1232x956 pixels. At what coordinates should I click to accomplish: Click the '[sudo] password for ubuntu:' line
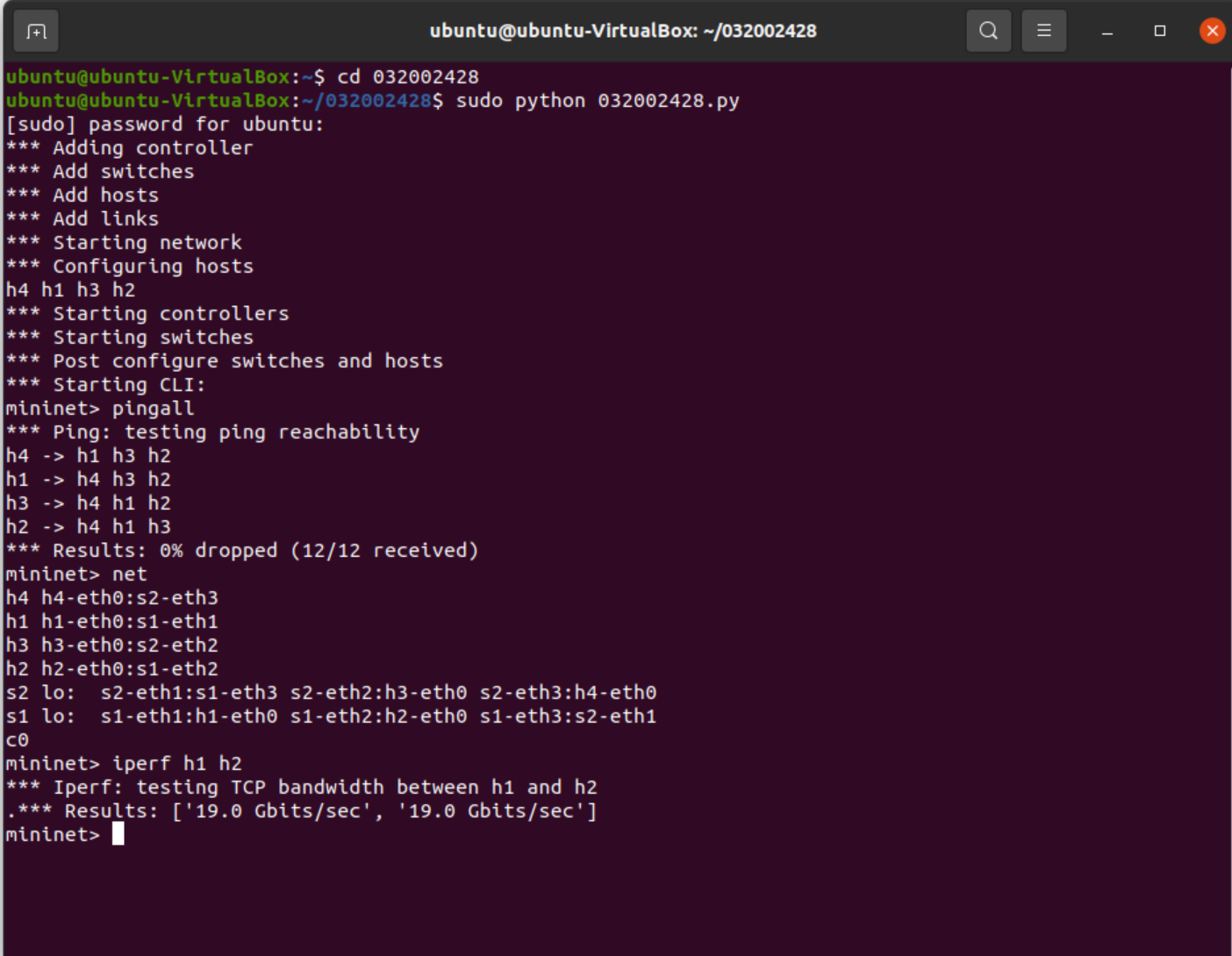pos(164,125)
